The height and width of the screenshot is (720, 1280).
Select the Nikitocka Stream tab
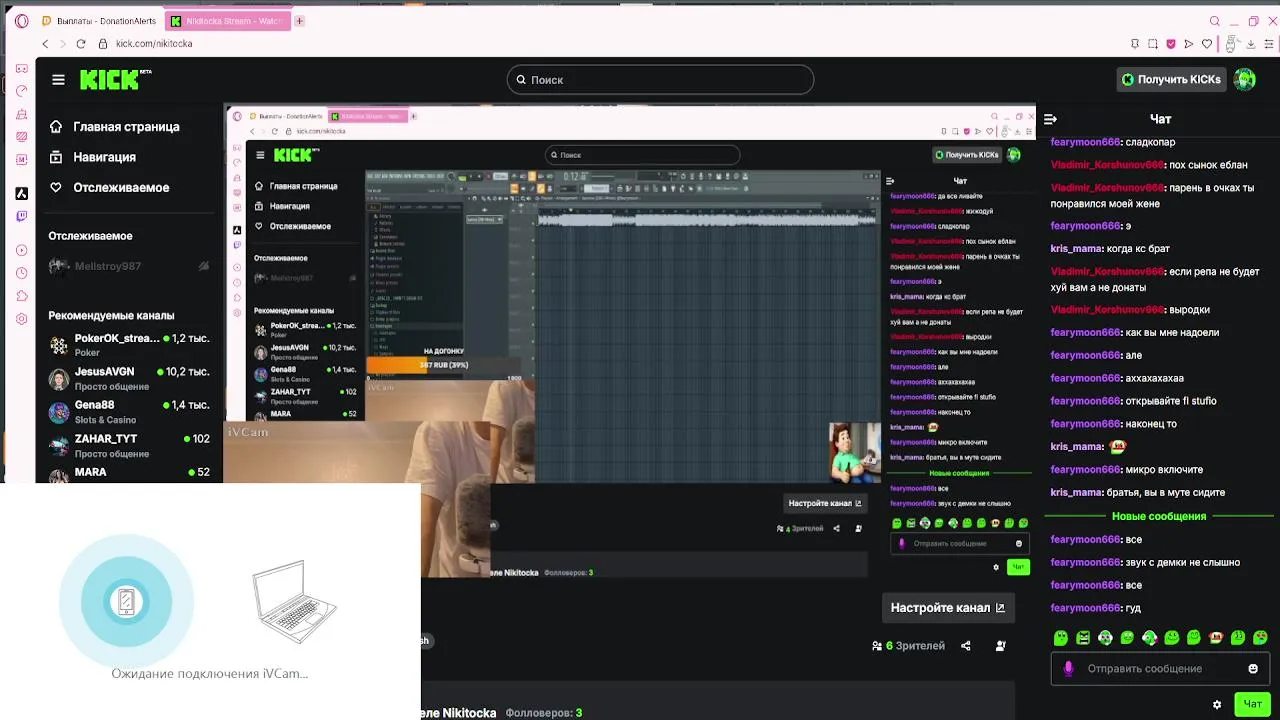click(228, 21)
